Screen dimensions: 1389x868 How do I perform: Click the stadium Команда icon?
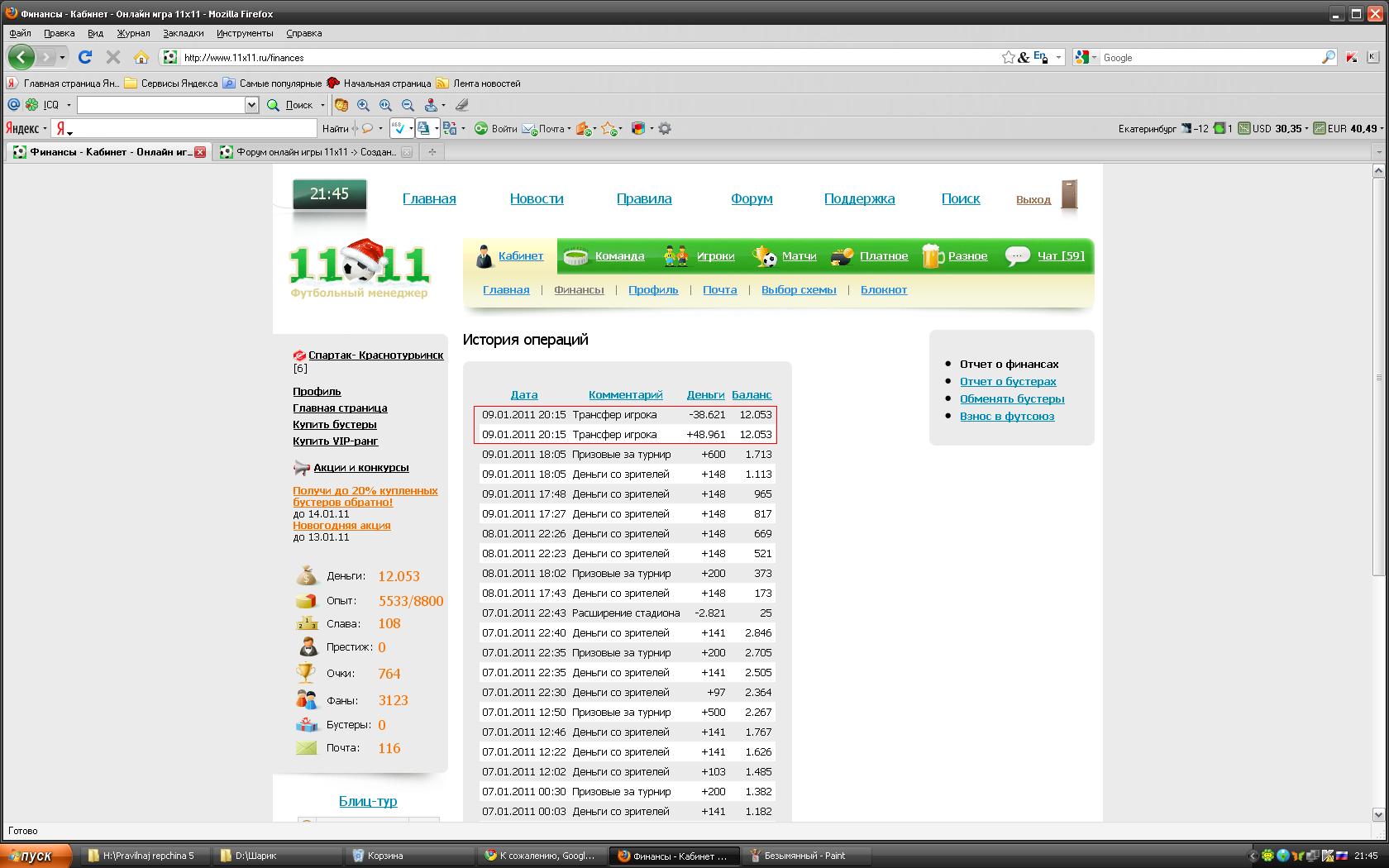tap(575, 256)
